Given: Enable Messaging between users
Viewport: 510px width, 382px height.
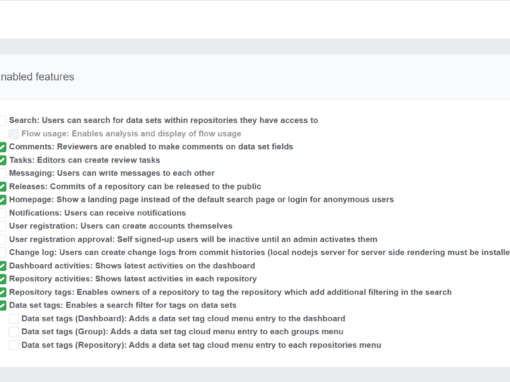Looking at the screenshot, I should (2, 173).
